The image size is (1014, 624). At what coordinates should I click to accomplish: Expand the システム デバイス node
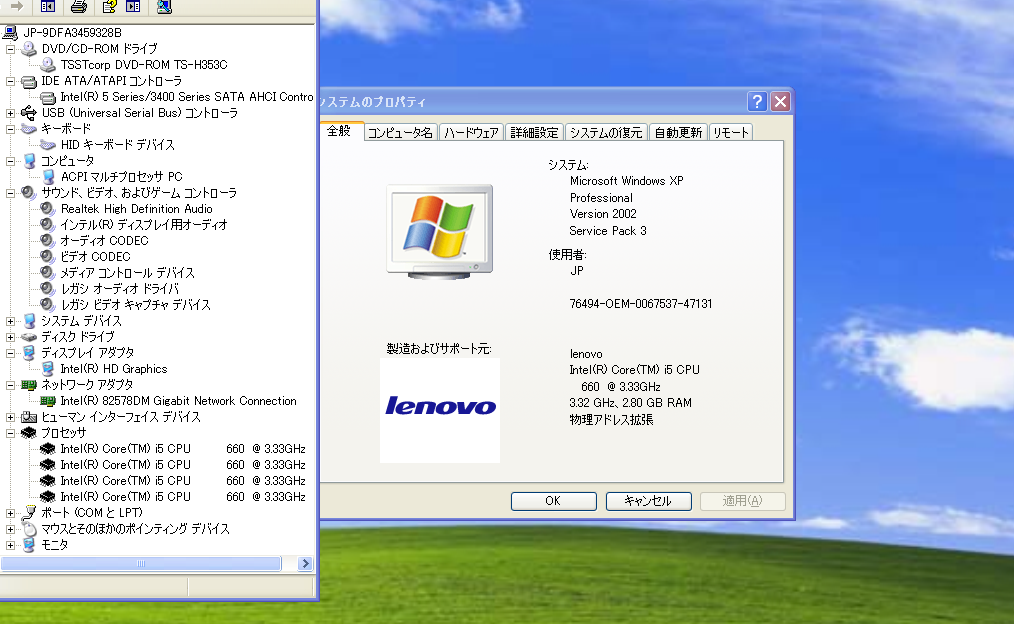tap(10, 321)
